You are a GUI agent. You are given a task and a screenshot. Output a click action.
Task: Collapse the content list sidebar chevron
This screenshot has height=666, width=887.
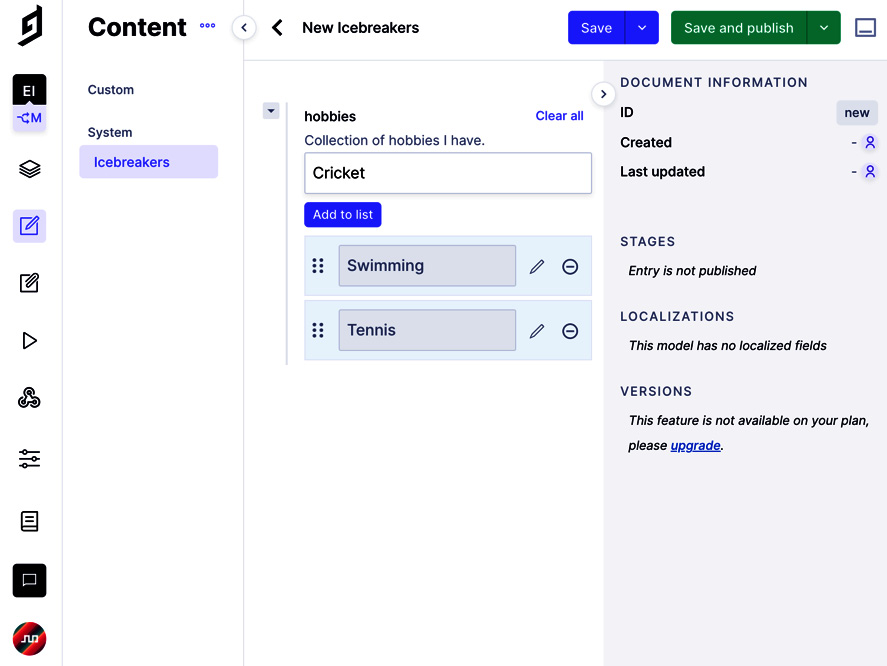click(243, 28)
